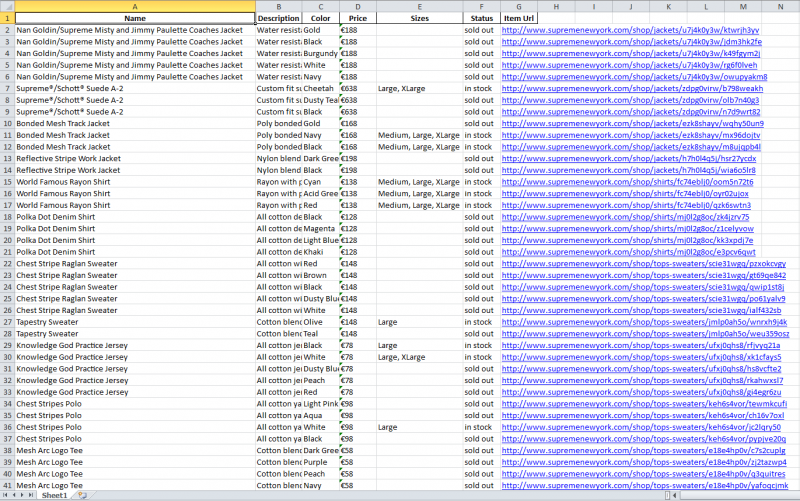
Task: Select Supreme/Schott Suede A-2 cell in row 7
Action: (135, 88)
